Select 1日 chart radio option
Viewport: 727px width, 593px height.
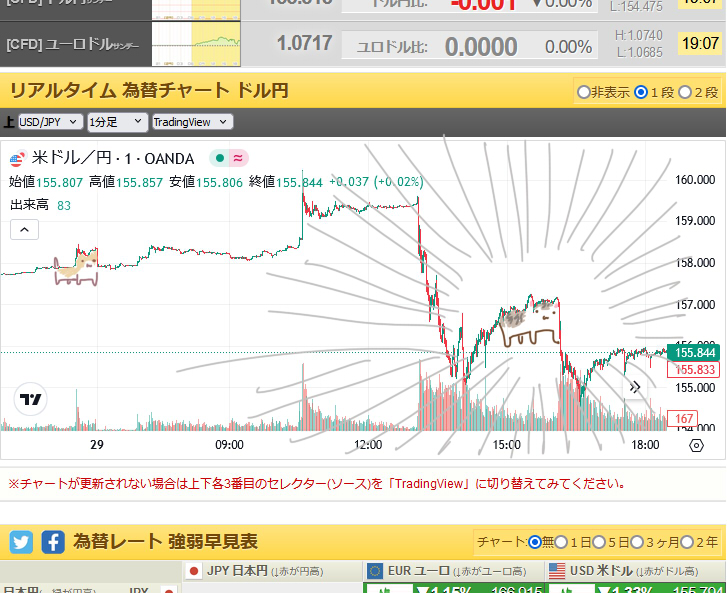click(561, 542)
